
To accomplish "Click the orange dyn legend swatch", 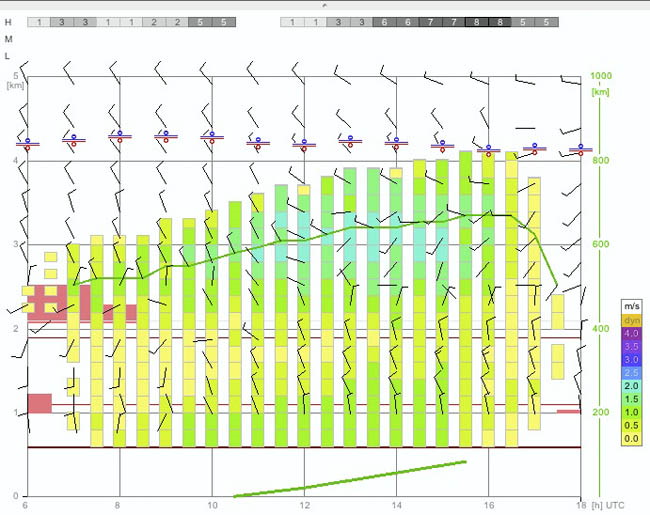I will tap(631, 320).
